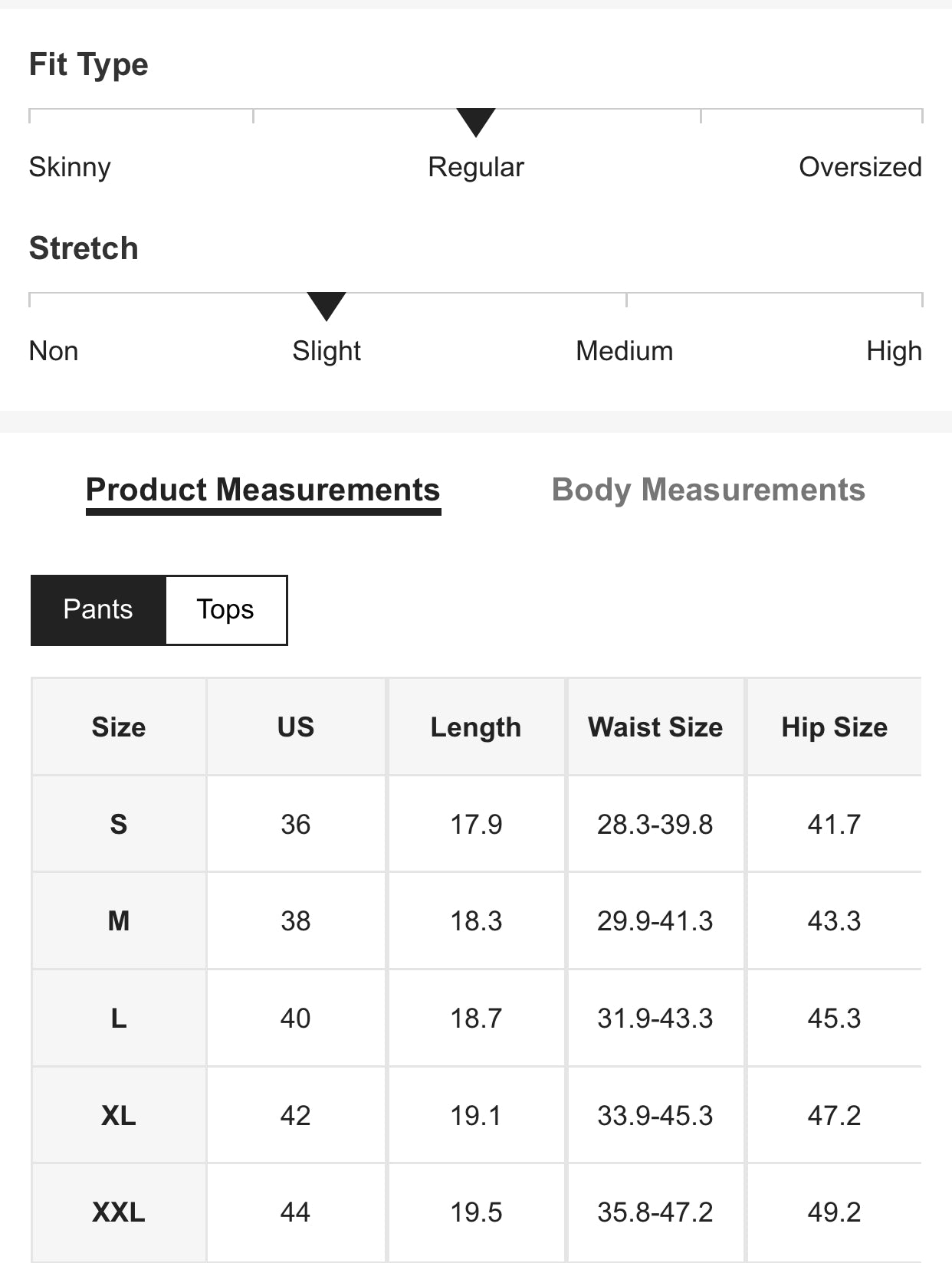Show the Tops size chart
This screenshot has height=1263, width=952.
[225, 610]
